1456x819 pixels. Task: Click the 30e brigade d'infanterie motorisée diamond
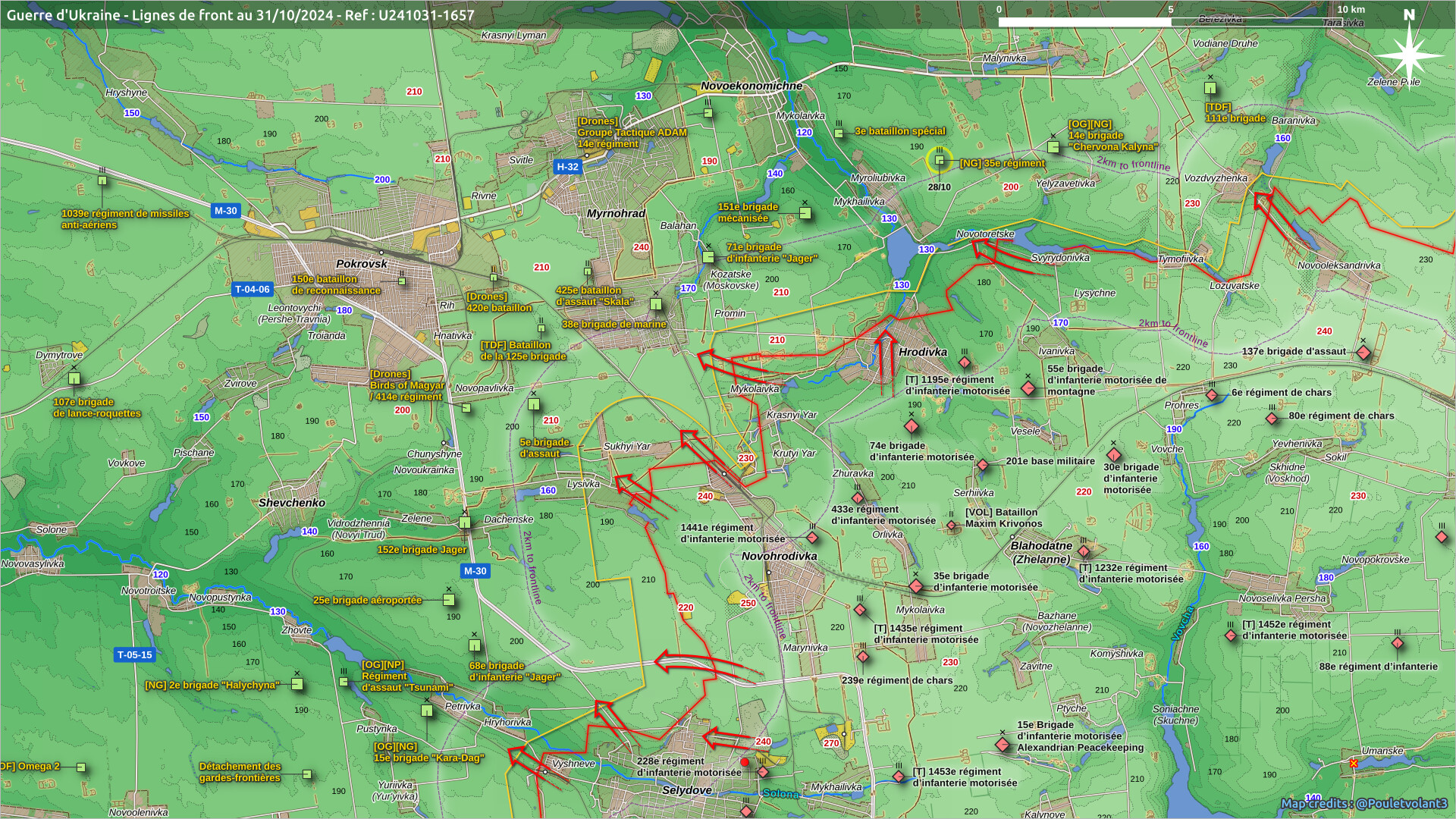pos(1113,455)
